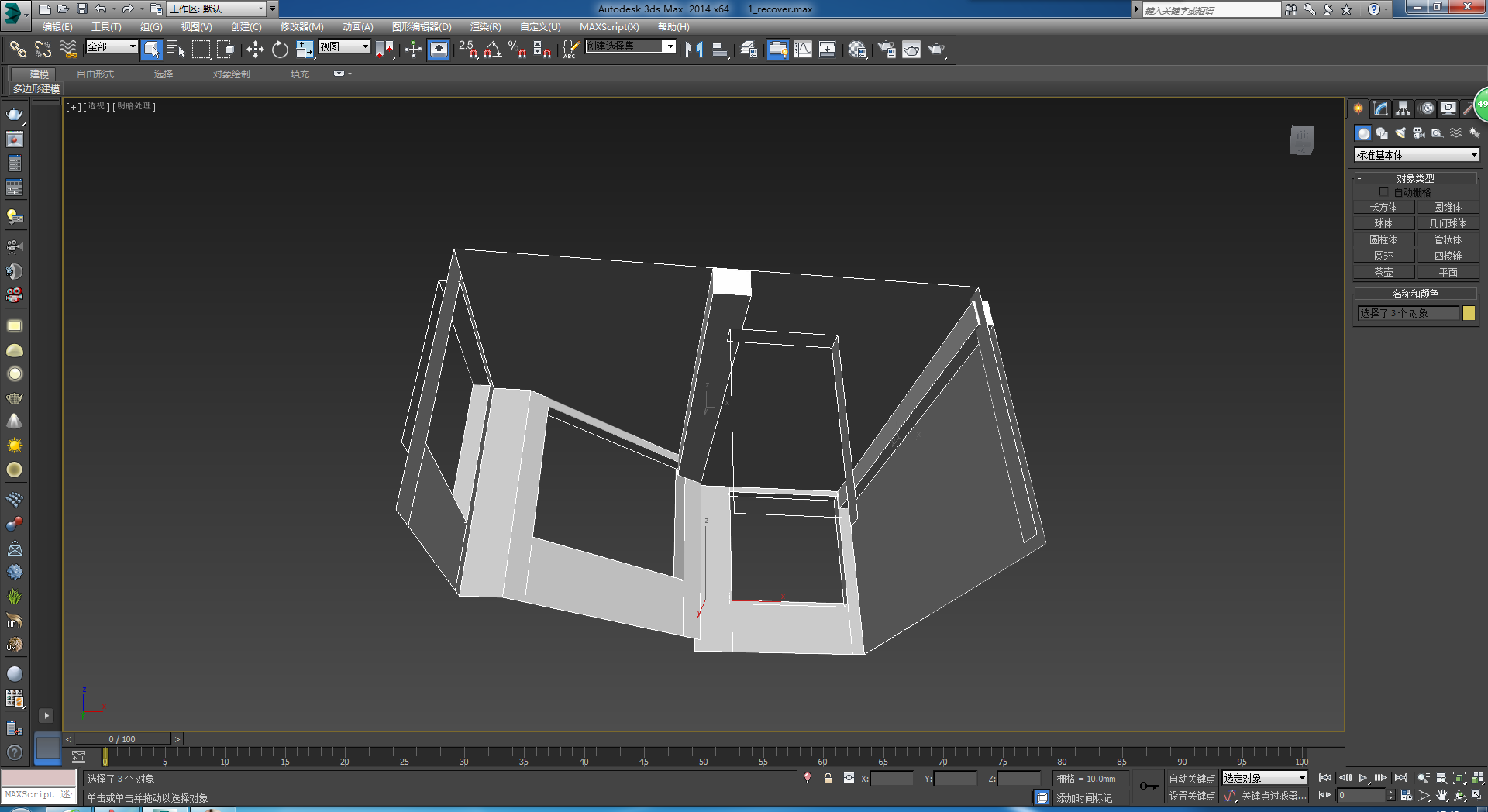Open the 视图 reference coordinate system dropdown

tap(345, 46)
